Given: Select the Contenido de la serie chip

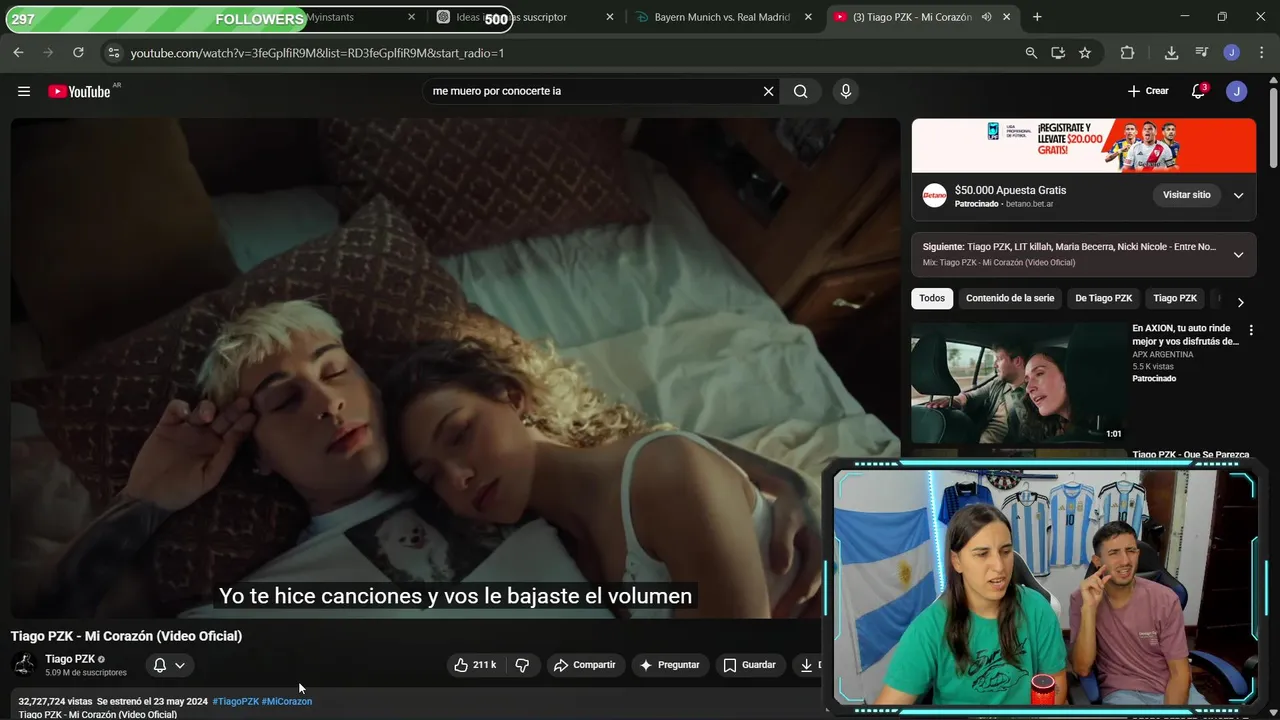Looking at the screenshot, I should pos(1010,298).
